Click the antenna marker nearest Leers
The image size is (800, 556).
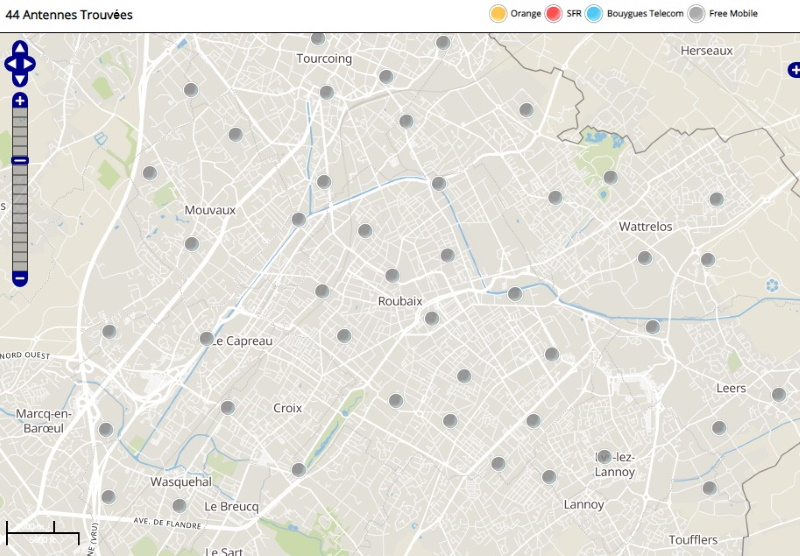(778, 394)
